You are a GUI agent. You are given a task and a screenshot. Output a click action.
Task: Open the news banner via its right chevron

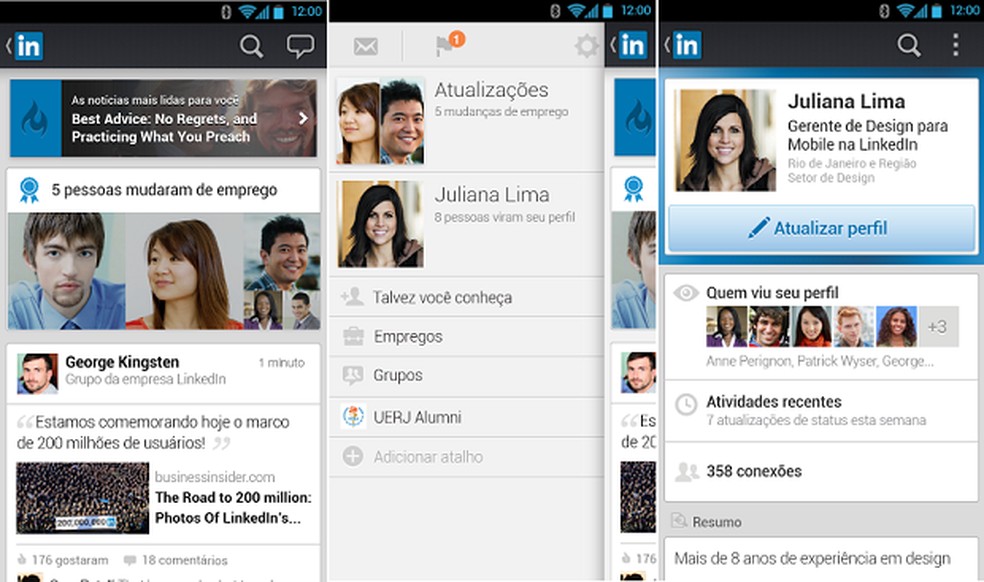[304, 117]
